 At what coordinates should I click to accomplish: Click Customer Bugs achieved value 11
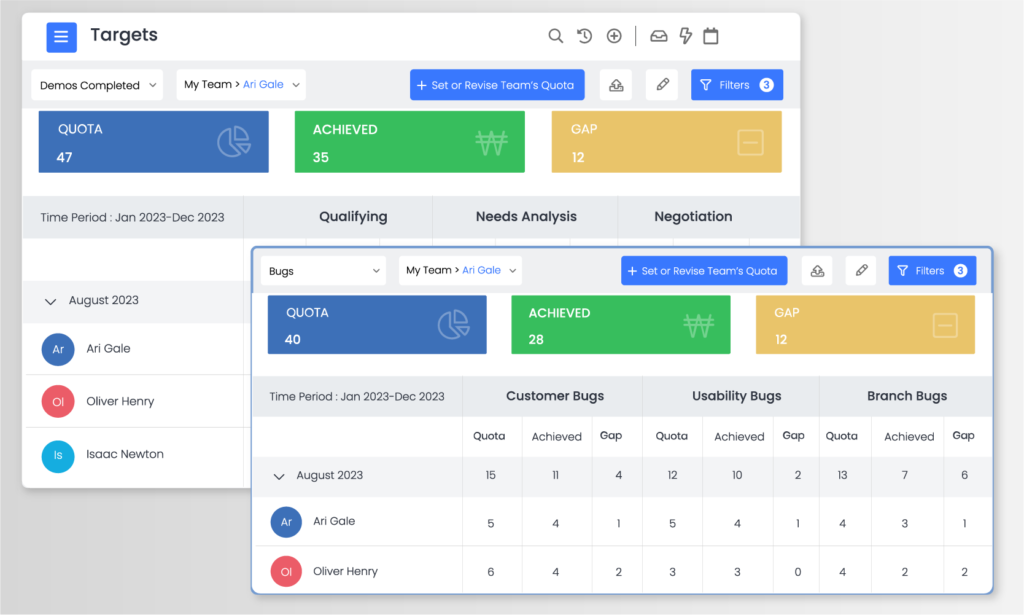(x=556, y=475)
